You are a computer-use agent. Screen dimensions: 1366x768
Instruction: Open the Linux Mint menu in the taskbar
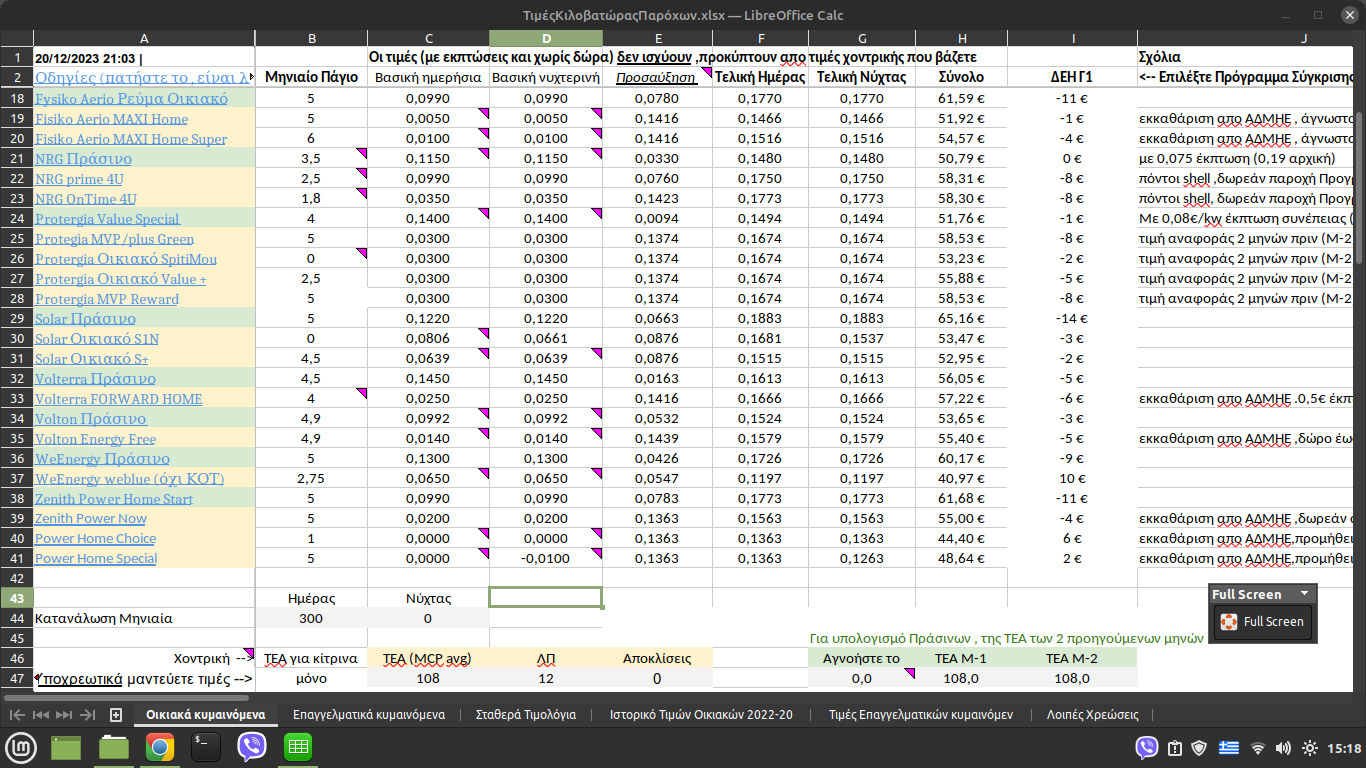pyautogui.click(x=20, y=747)
